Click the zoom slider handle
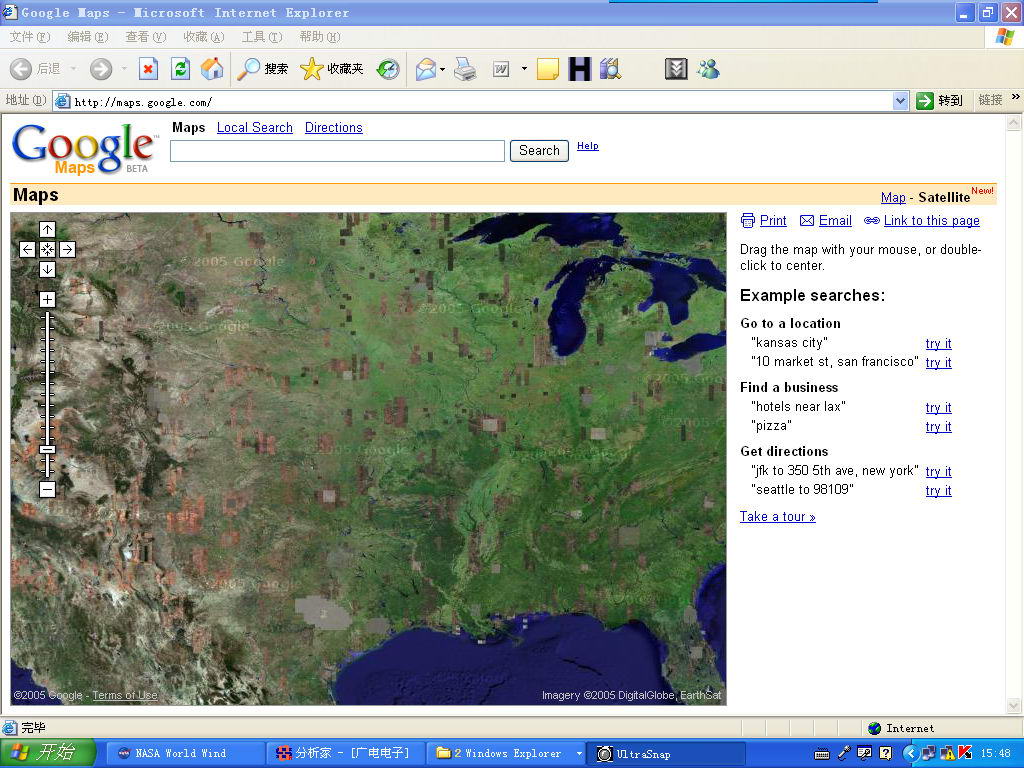 [x=47, y=449]
